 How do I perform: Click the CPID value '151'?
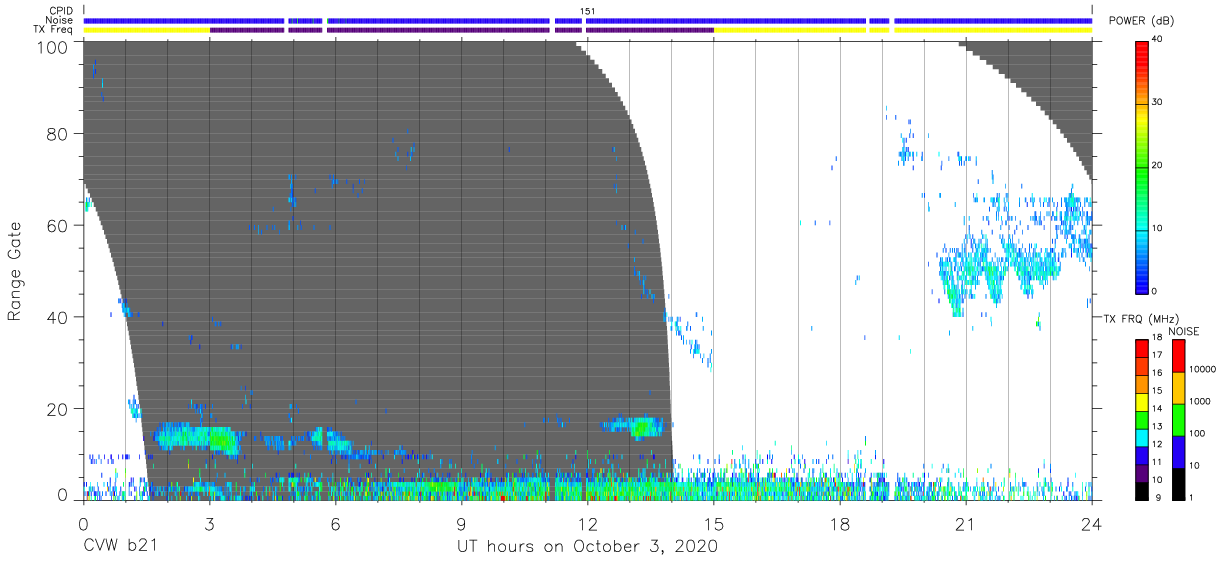[x=588, y=11]
